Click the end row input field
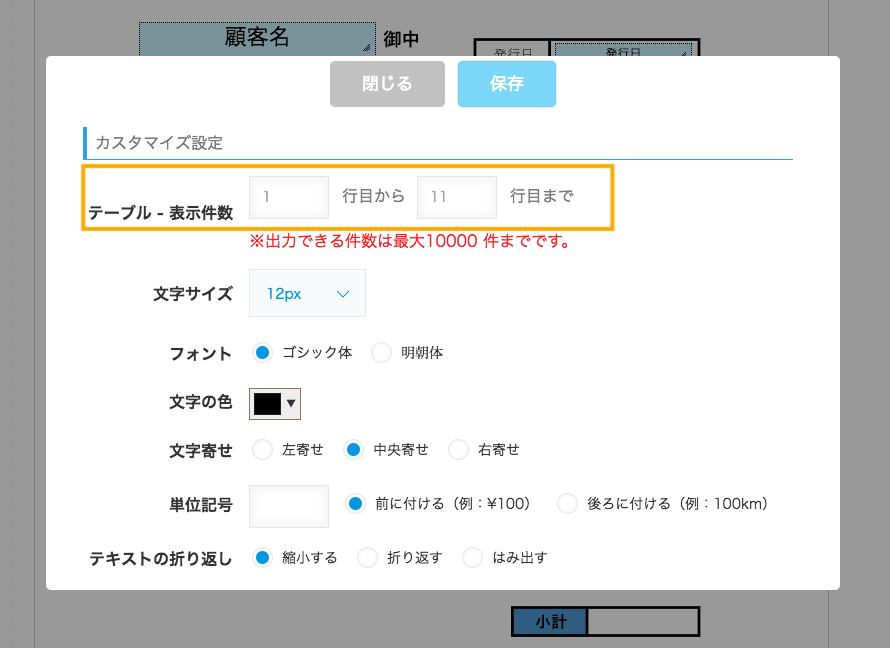Screen dimensions: 890x648 click(x=457, y=197)
